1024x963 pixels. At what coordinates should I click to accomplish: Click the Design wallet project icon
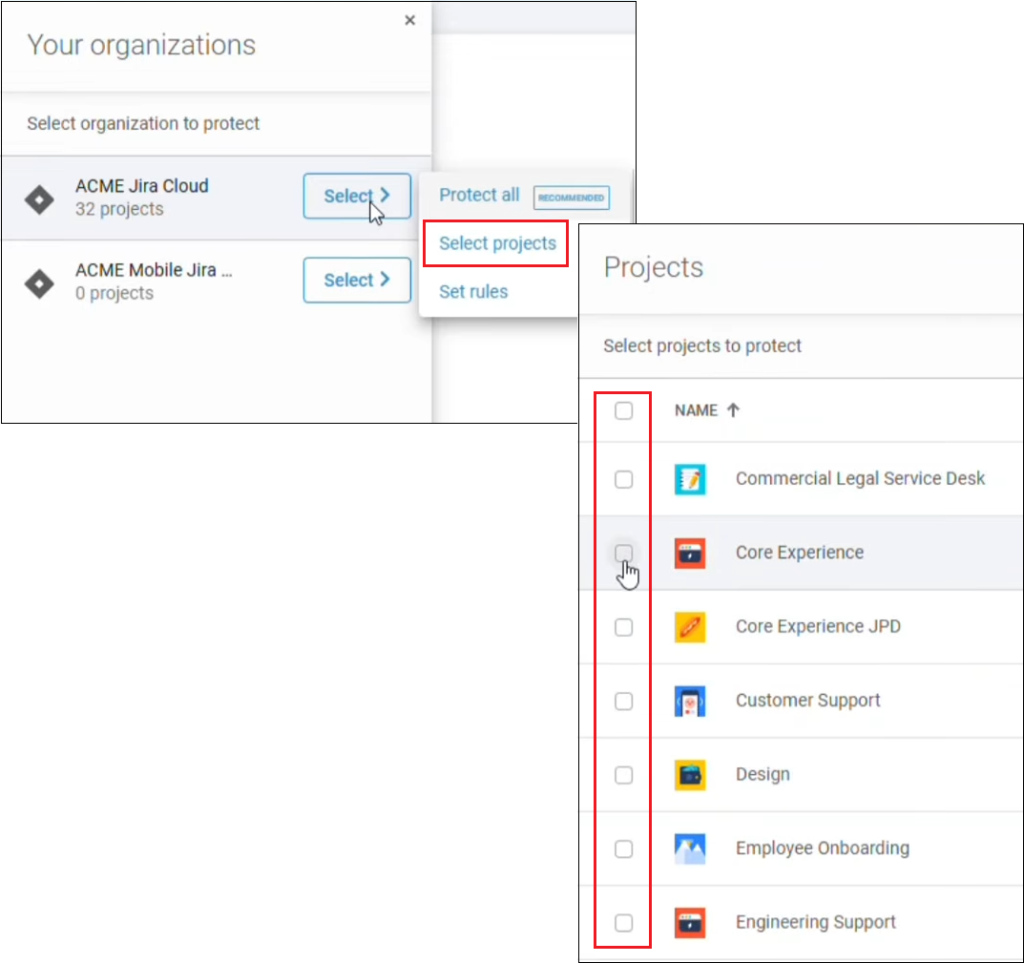[x=690, y=774]
